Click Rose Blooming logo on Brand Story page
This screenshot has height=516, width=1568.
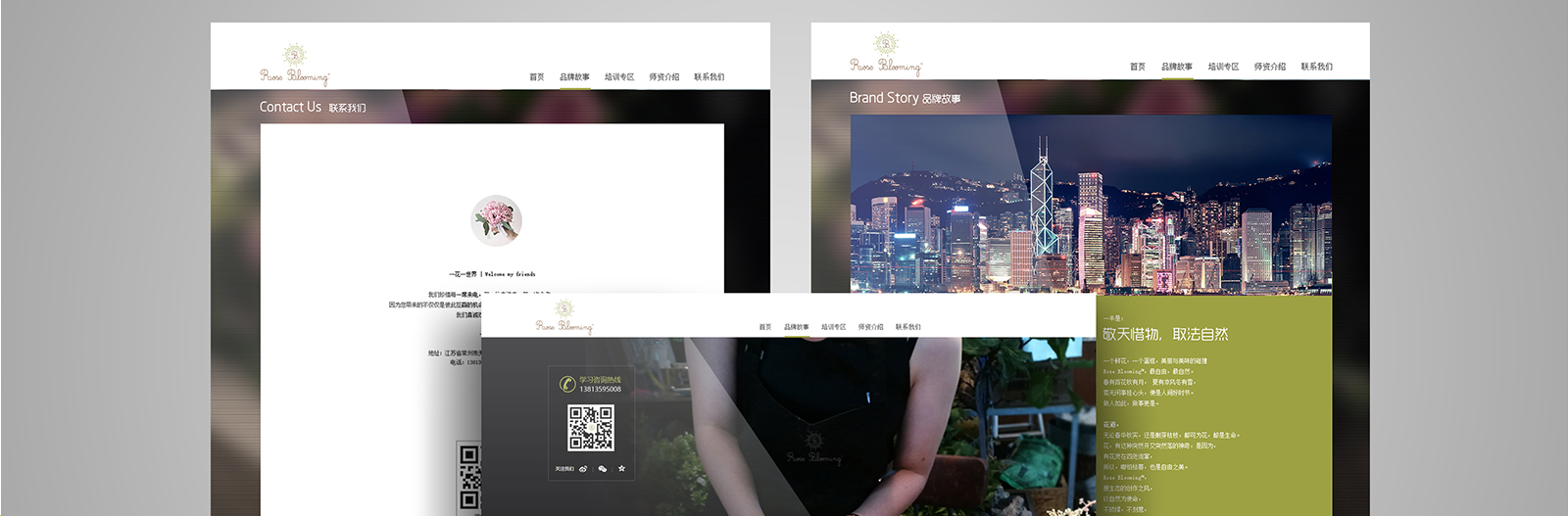point(885,55)
